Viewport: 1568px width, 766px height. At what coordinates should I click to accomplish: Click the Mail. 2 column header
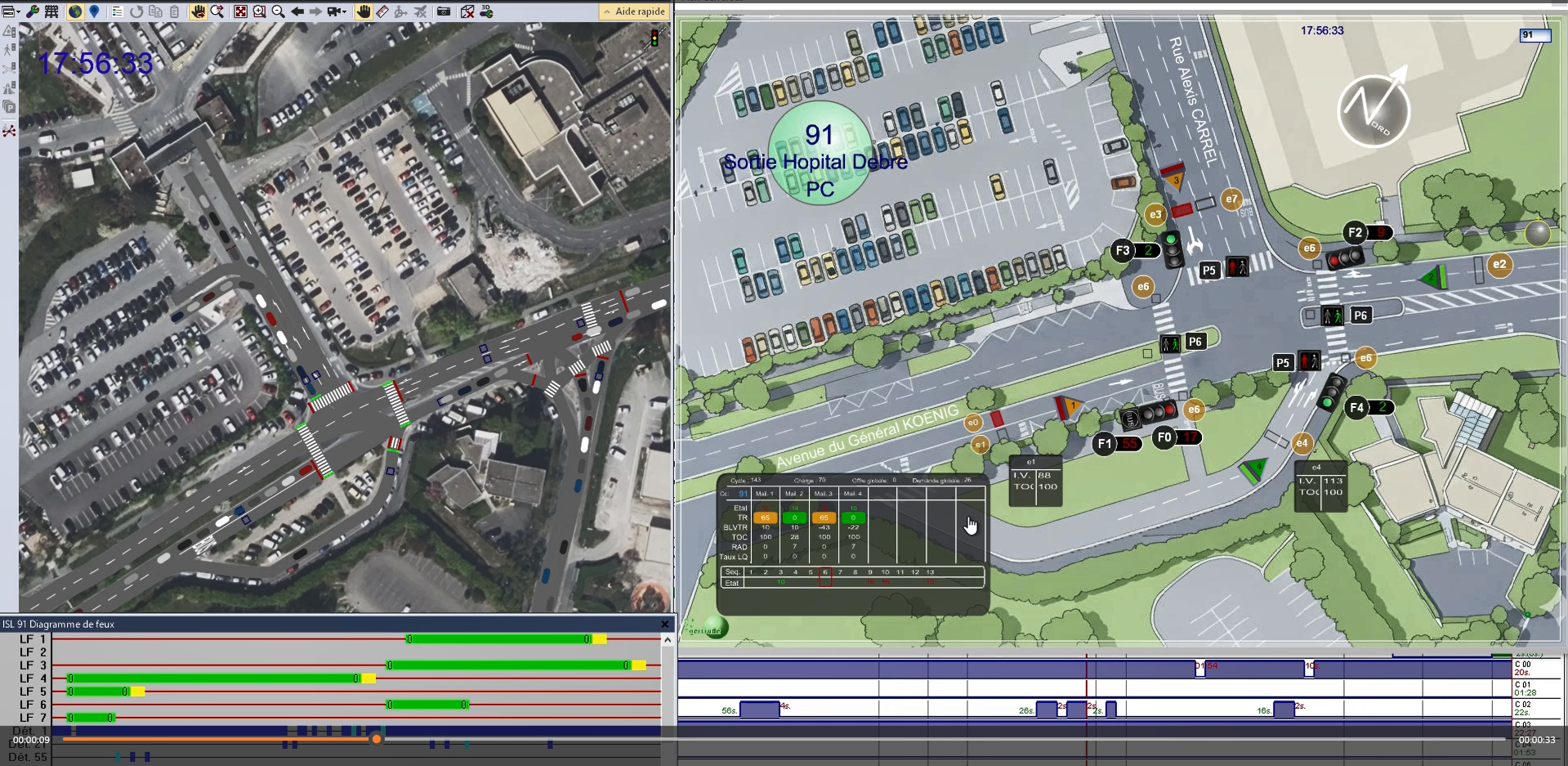coord(793,494)
